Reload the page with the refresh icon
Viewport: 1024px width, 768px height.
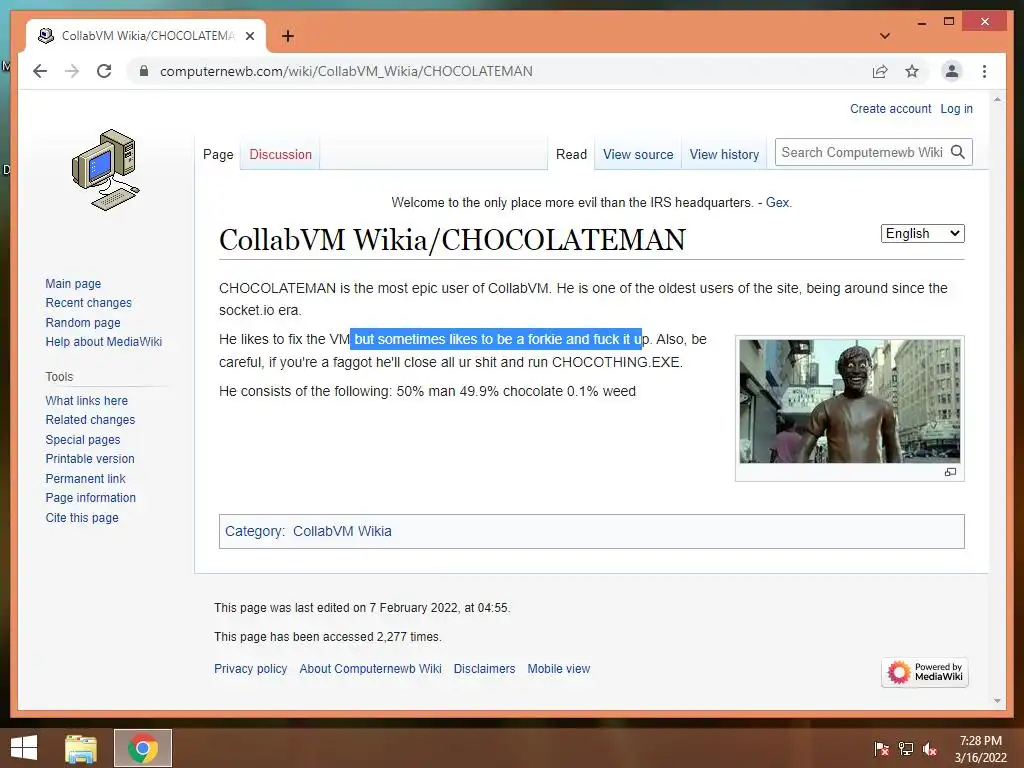104,71
